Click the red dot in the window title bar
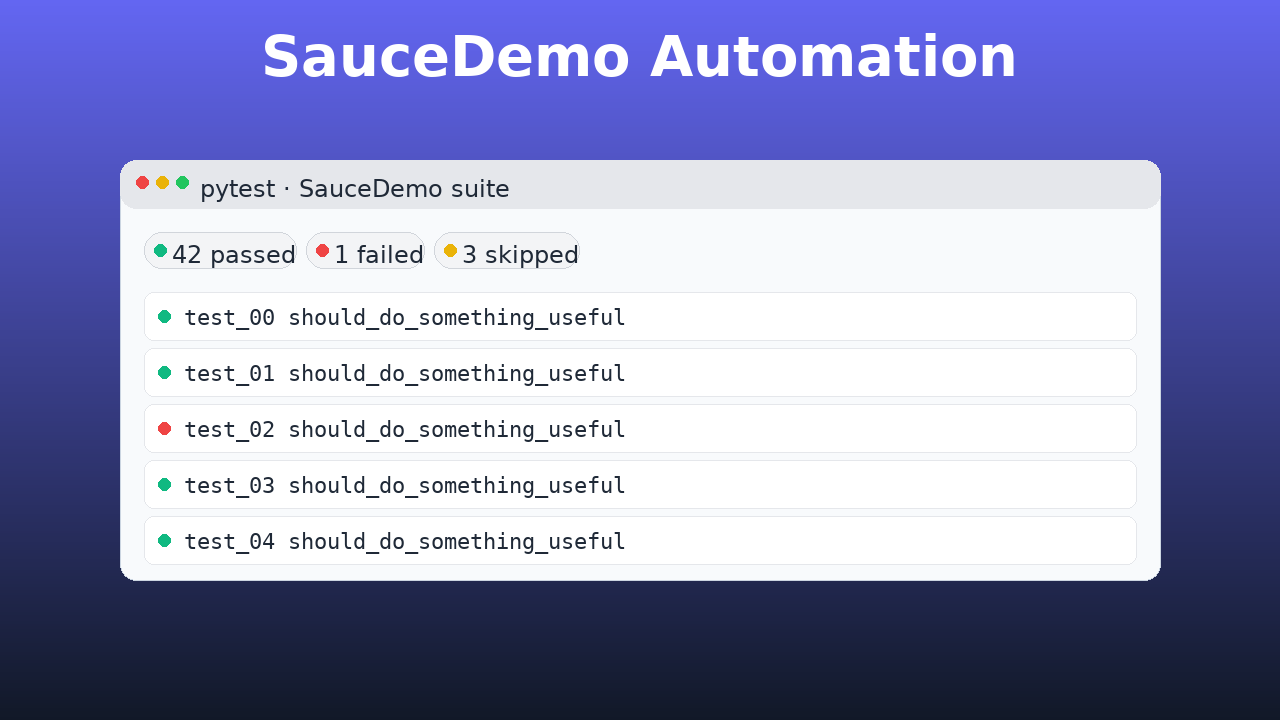Image resolution: width=1280 pixels, height=720 pixels. coord(142,182)
